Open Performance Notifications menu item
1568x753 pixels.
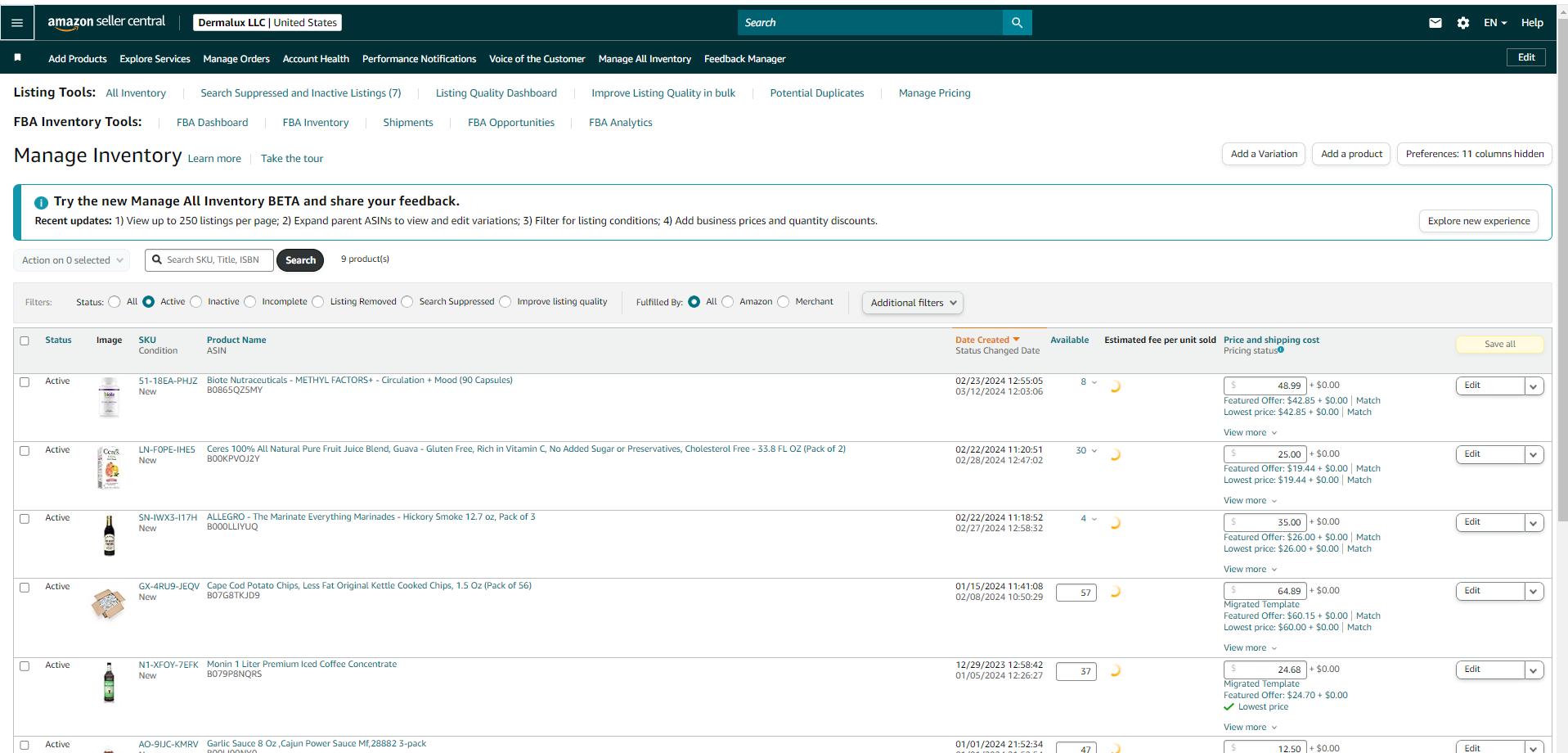point(419,59)
